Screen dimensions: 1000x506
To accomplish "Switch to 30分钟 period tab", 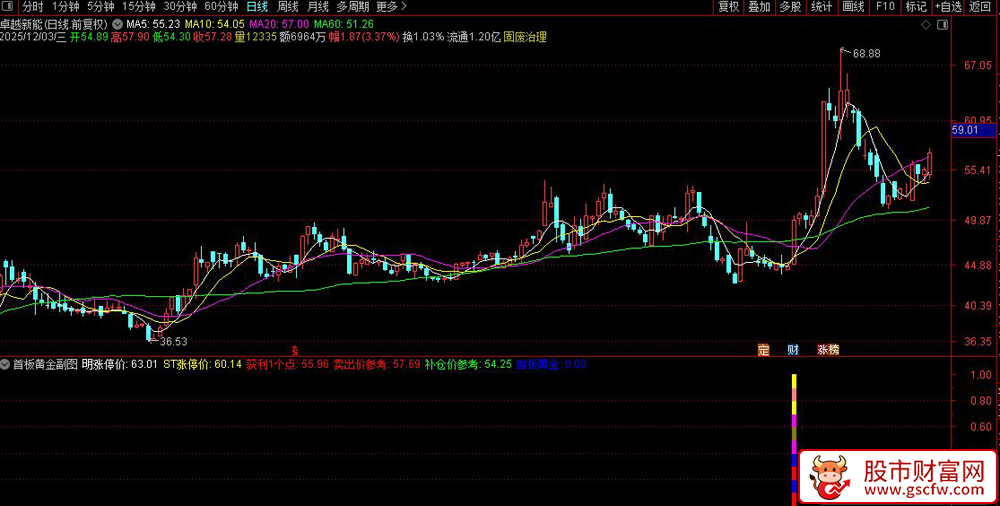I will coord(179,7).
